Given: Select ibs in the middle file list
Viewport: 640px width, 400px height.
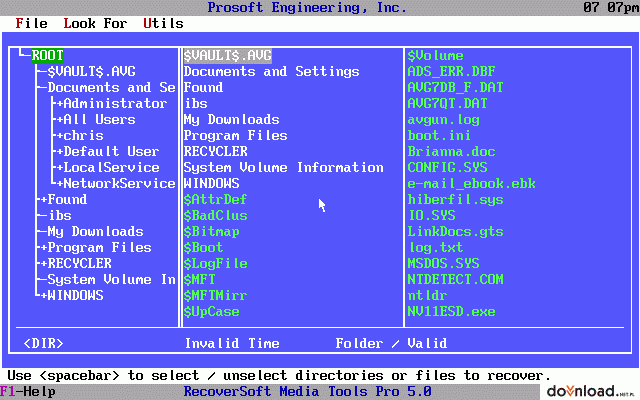Looking at the screenshot, I should tap(196, 103).
